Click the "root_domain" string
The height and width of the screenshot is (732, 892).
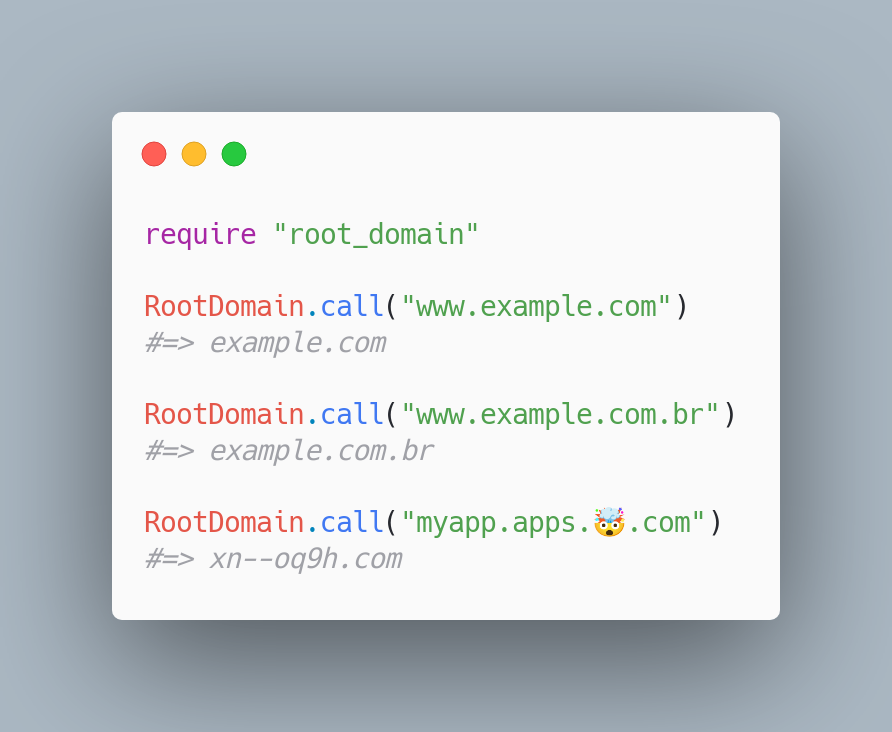376,235
